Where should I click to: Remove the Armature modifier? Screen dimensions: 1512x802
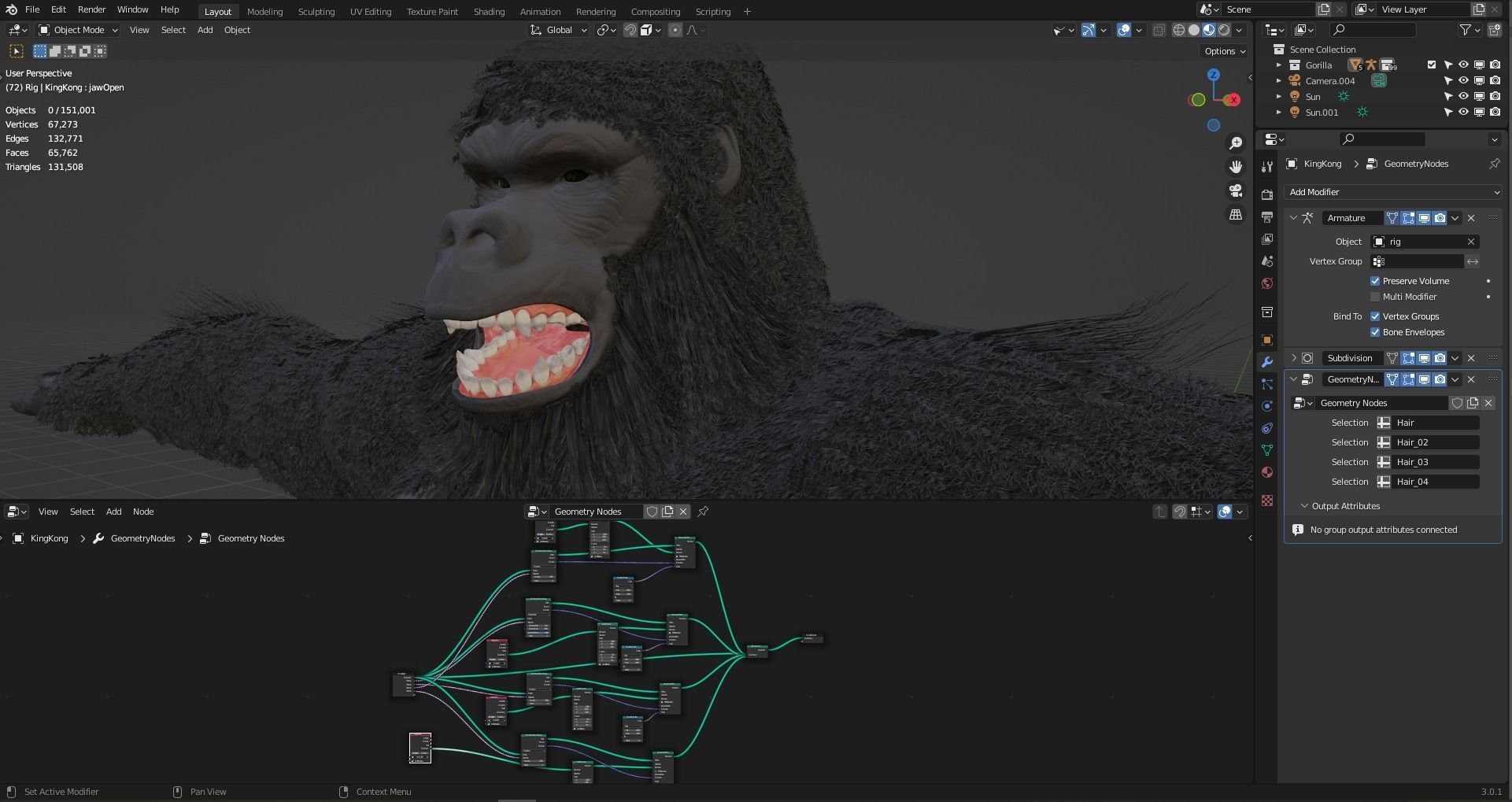pyautogui.click(x=1471, y=218)
